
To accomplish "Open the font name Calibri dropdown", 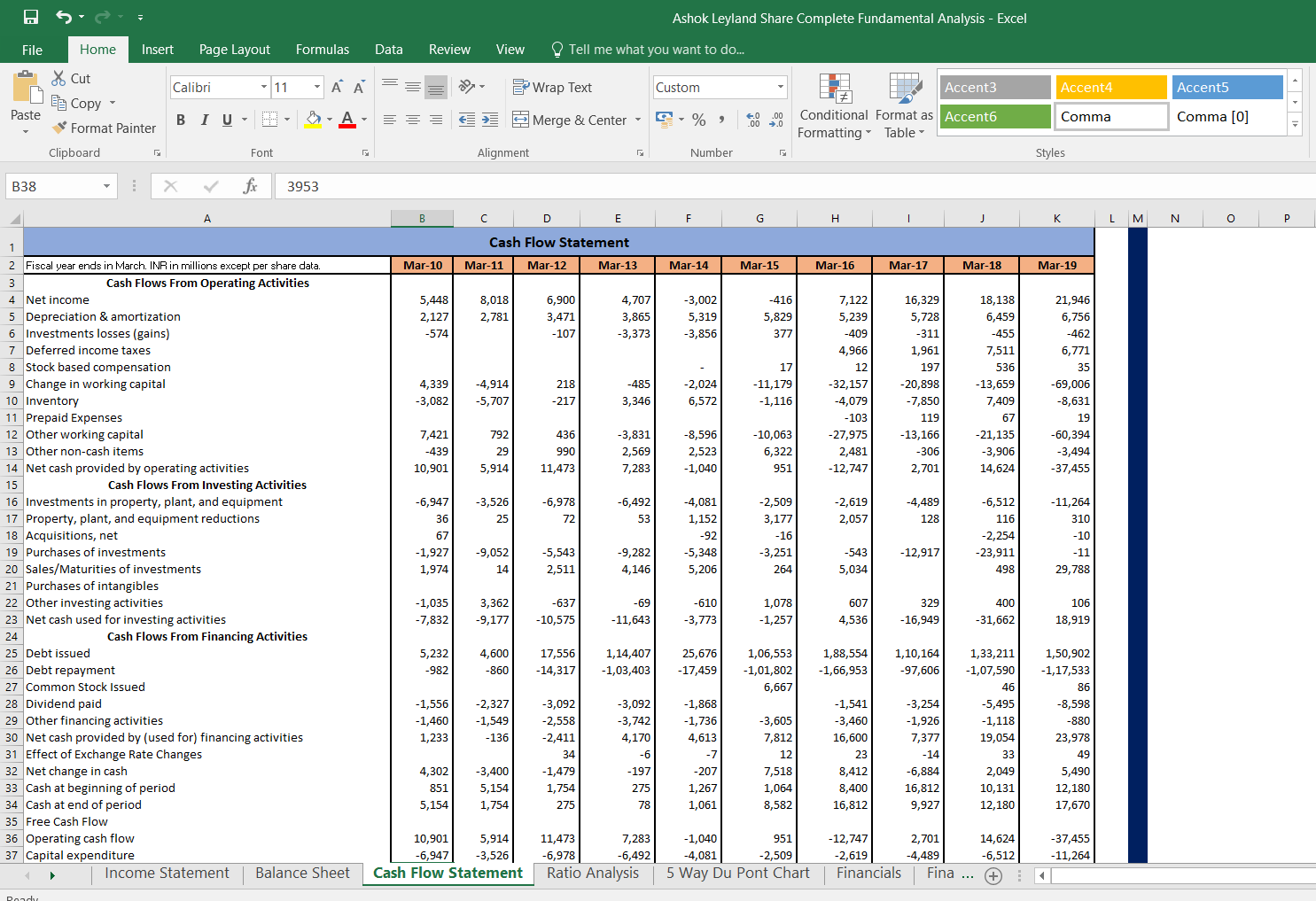I will 264,87.
